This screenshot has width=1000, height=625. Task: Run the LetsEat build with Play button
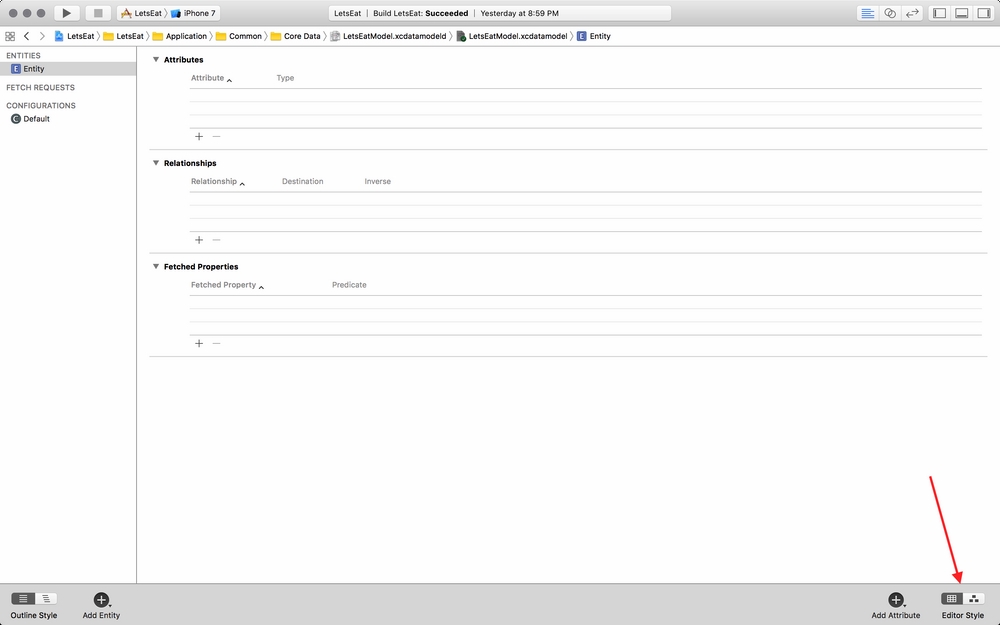point(66,13)
